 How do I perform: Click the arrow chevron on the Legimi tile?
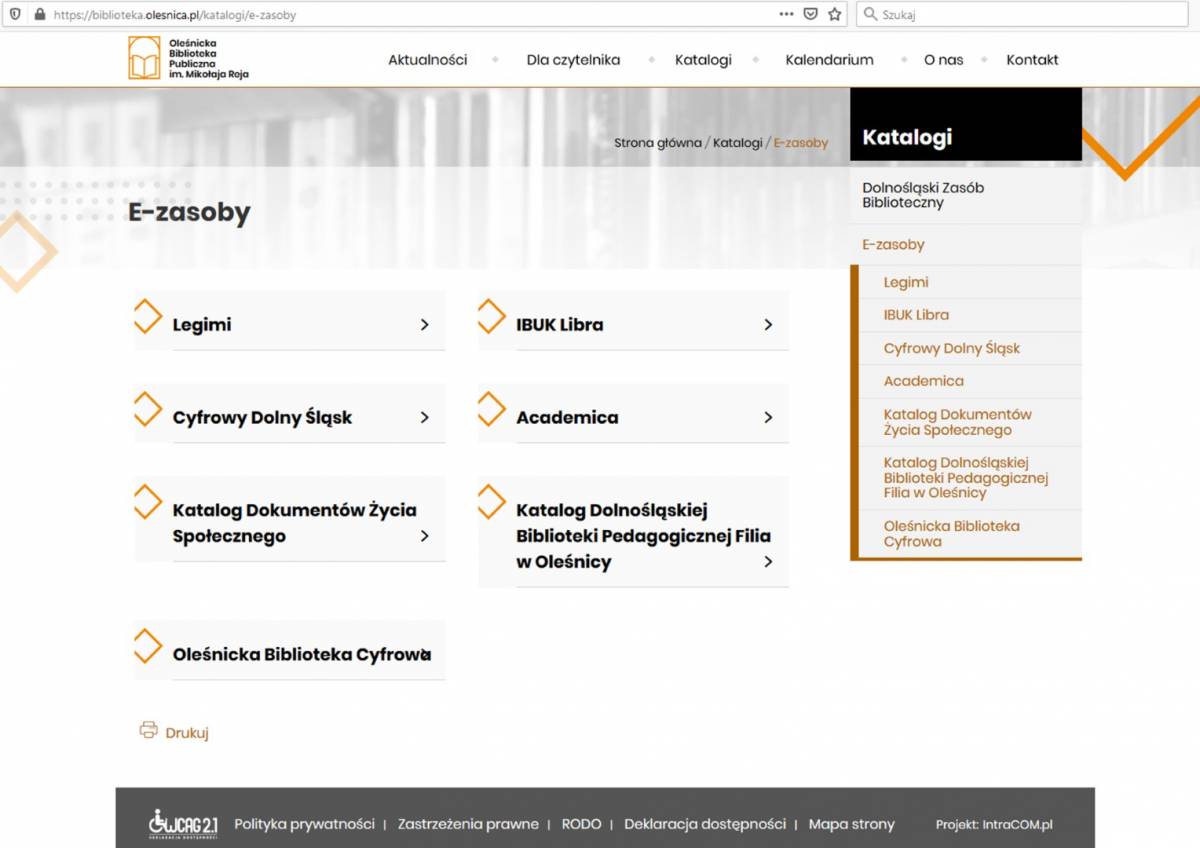pyautogui.click(x=425, y=325)
